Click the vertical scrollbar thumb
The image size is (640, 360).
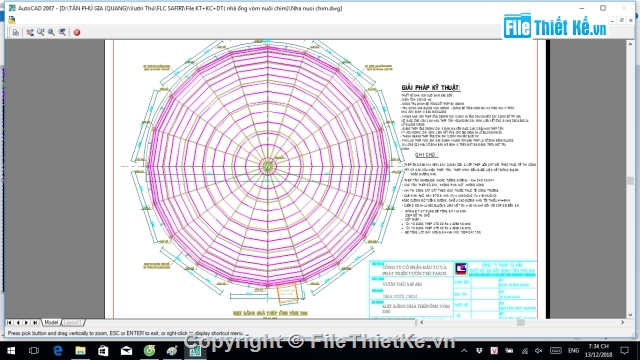(x=631, y=180)
